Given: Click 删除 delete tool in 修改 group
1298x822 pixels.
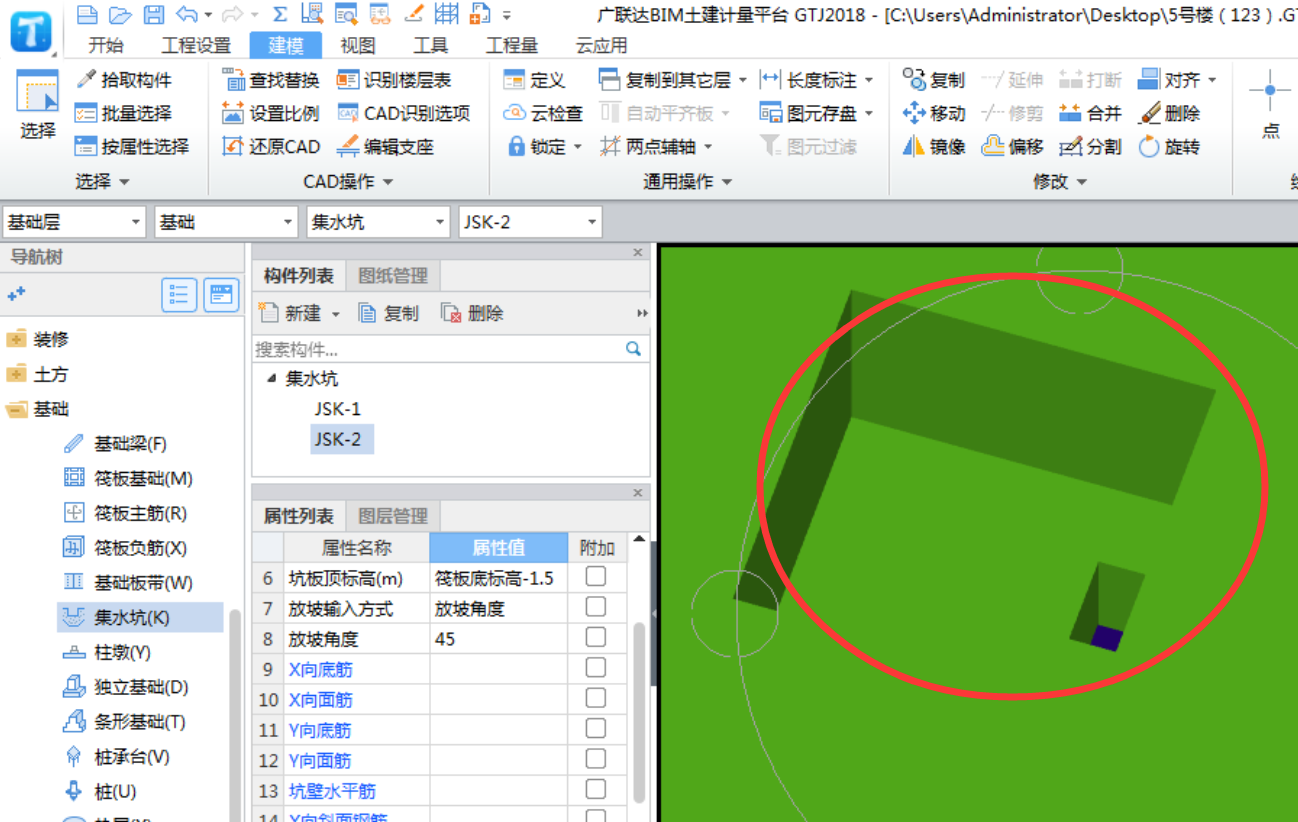Looking at the screenshot, I should [x=1169, y=113].
